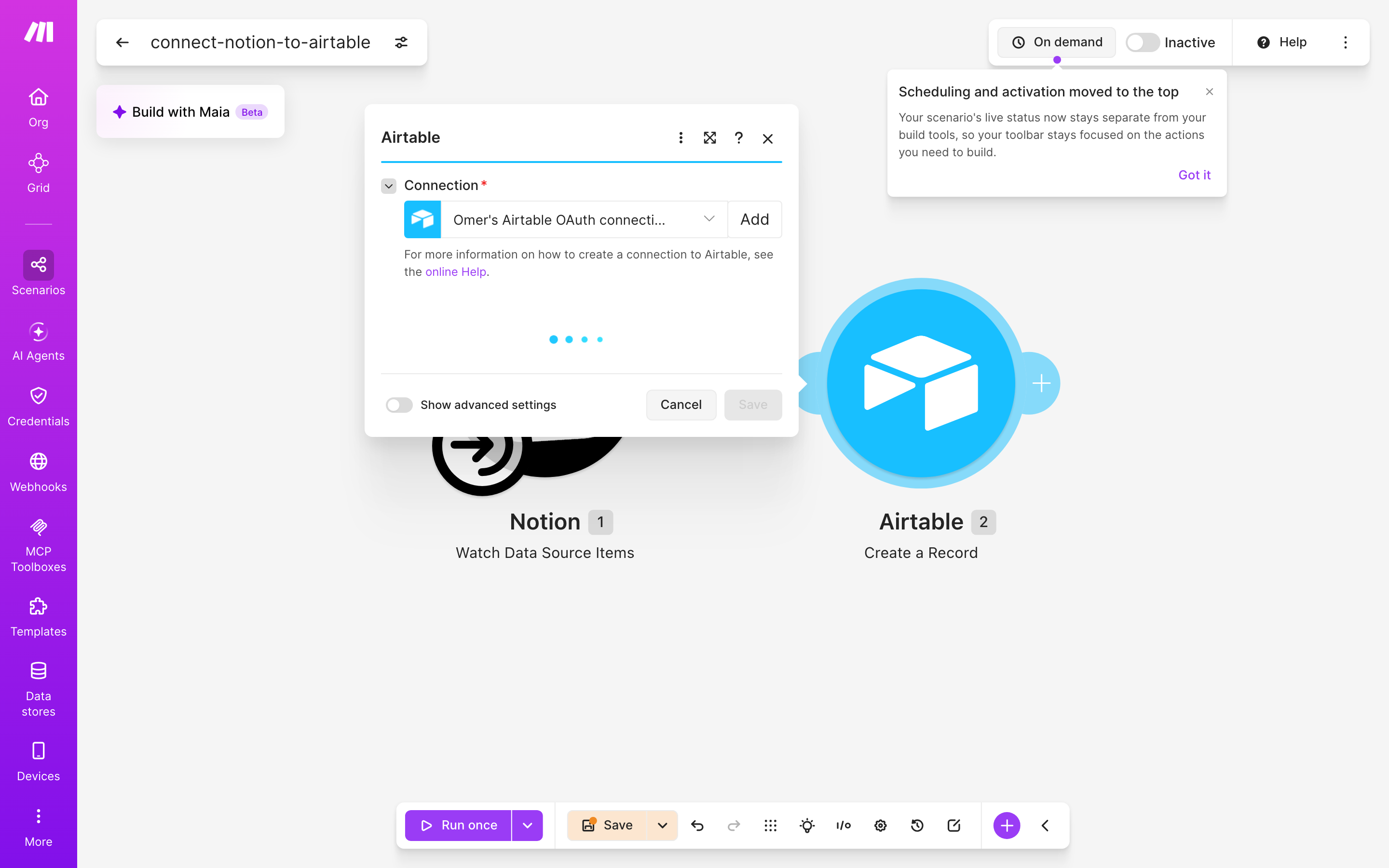Expand the Airtable dialog to fullscreen

pos(710,138)
